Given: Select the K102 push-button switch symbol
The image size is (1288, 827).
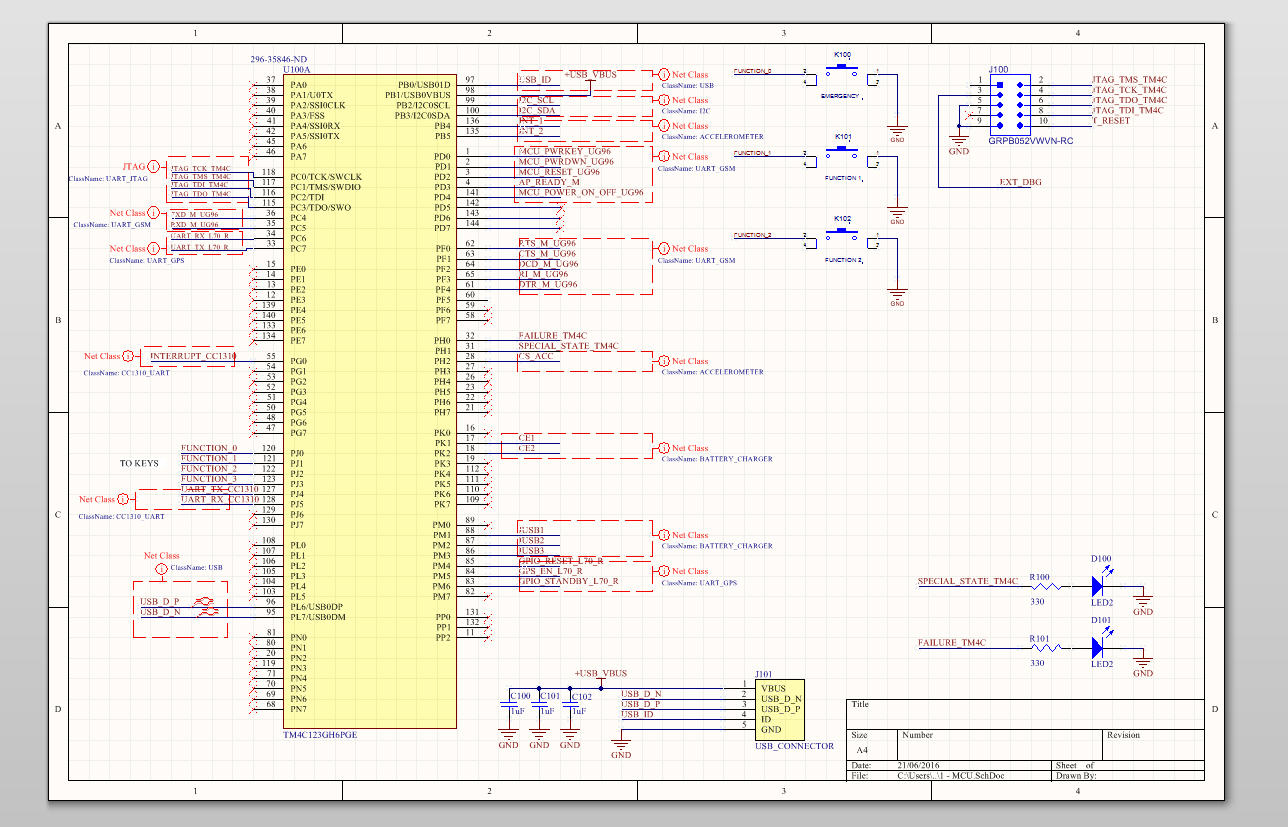Looking at the screenshot, I should (842, 237).
